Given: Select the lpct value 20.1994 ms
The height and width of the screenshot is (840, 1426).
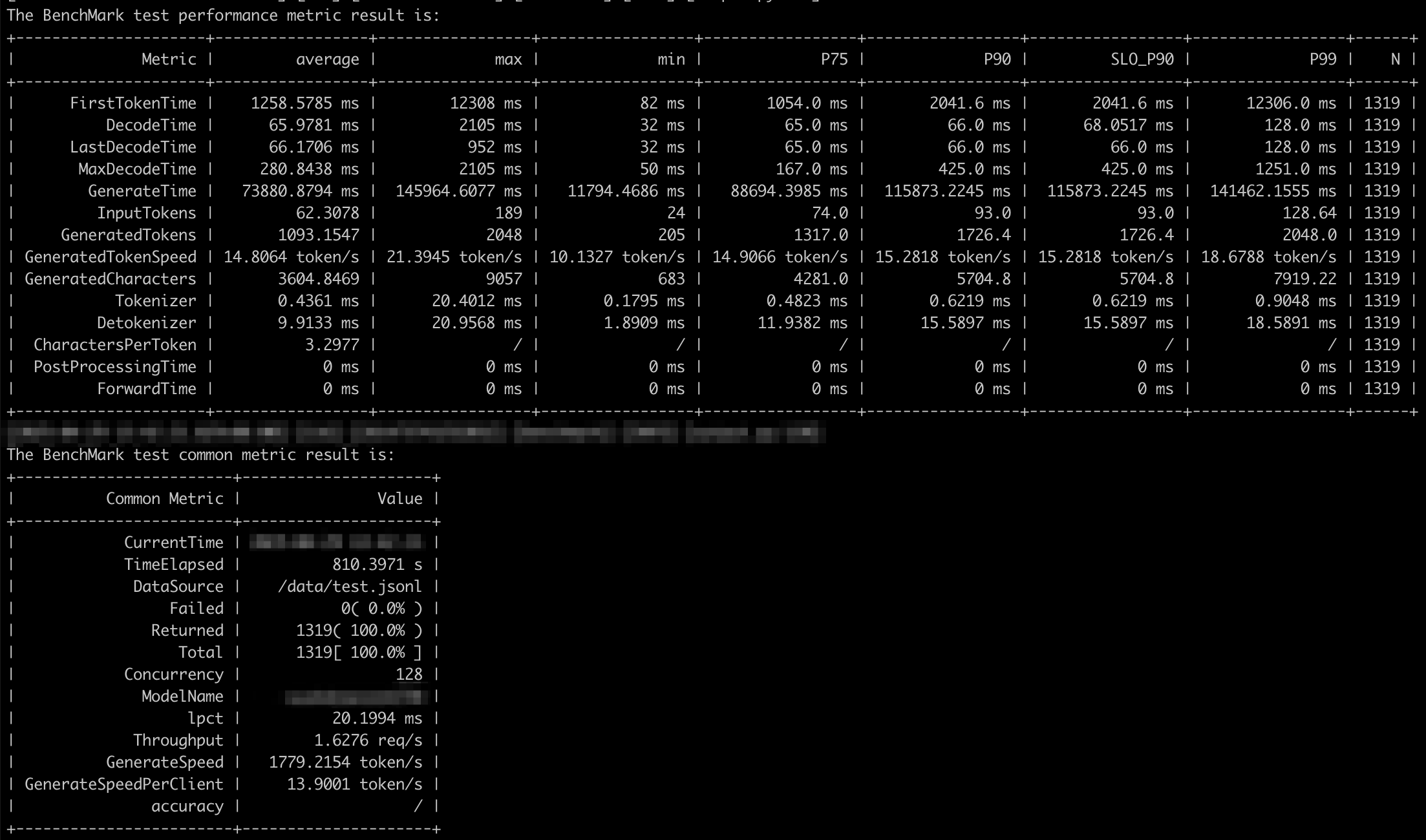Looking at the screenshot, I should click(378, 719).
